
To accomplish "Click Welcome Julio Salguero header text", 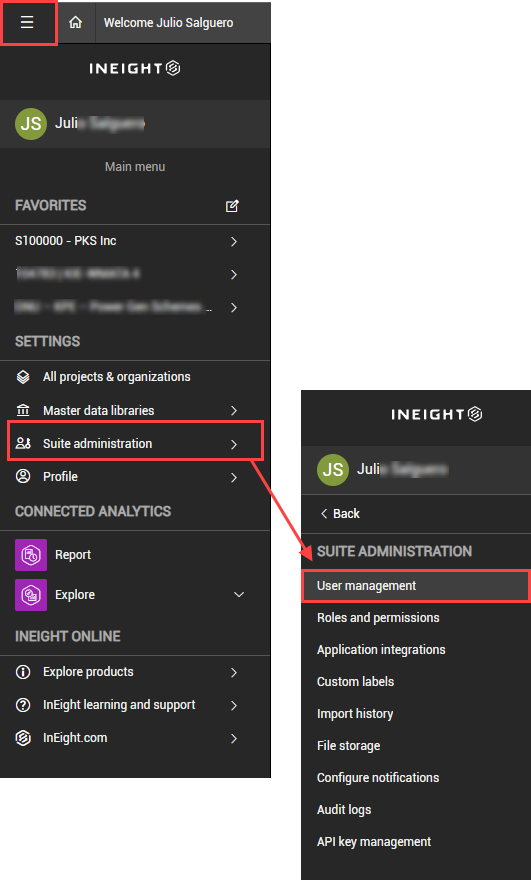I will point(168,23).
